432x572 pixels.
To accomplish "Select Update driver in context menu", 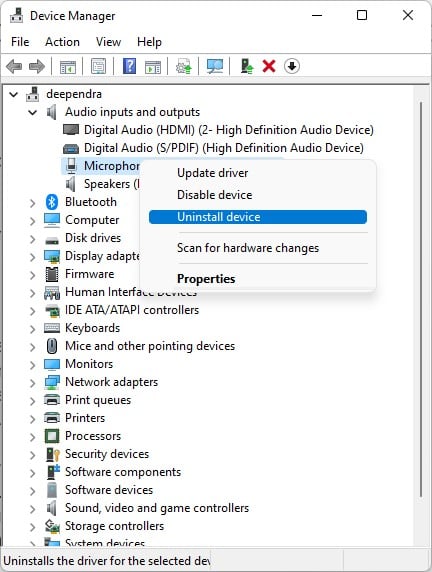I will point(212,173).
